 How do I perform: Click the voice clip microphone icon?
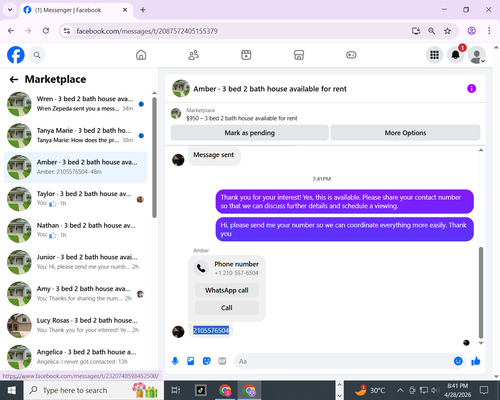coord(175,361)
